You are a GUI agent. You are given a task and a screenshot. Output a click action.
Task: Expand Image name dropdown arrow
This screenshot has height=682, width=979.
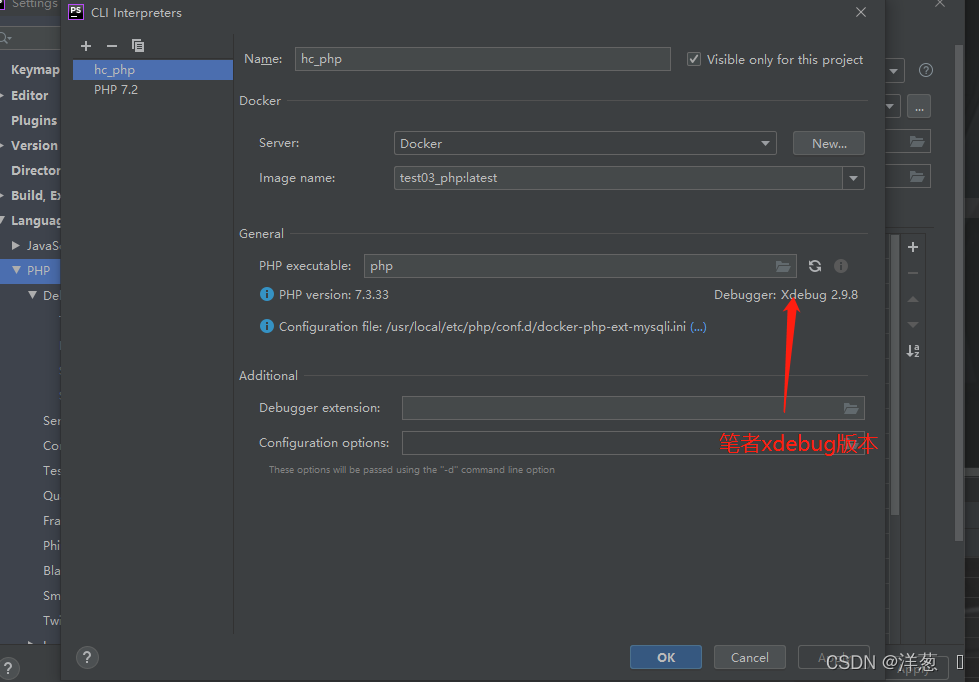[854, 178]
